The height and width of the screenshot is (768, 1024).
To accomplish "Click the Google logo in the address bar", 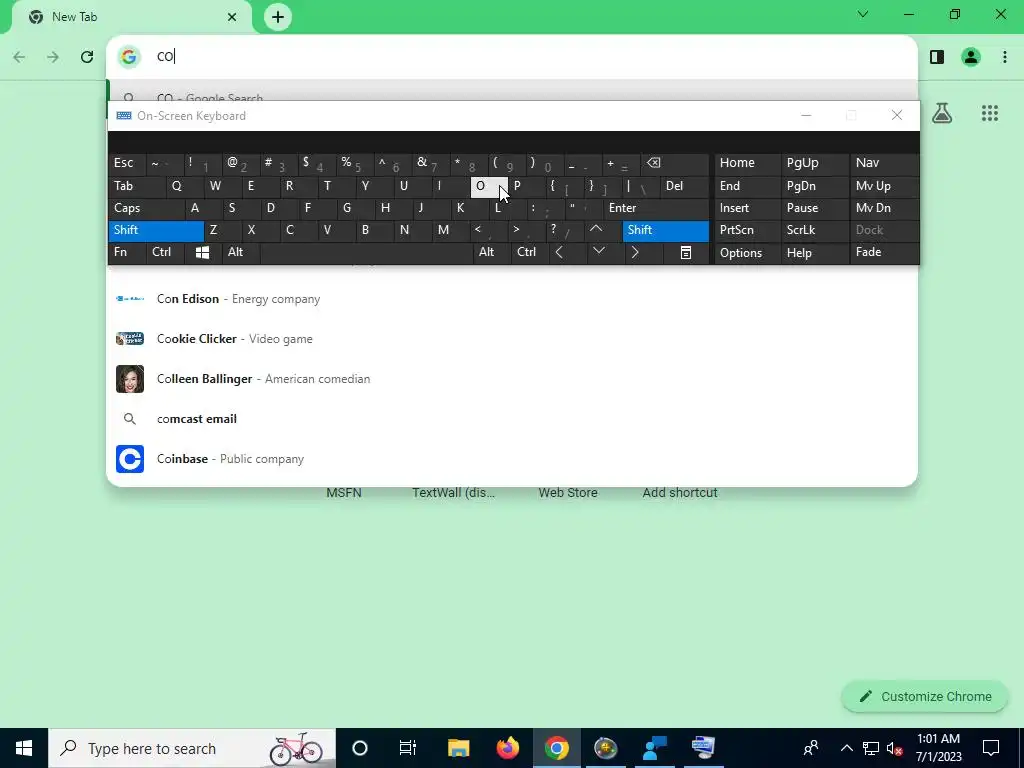I will (x=129, y=57).
